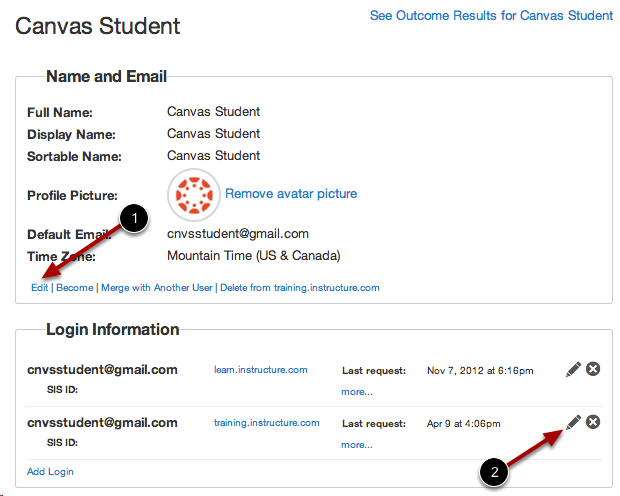Click the numbered annotation badge 1

[134, 218]
